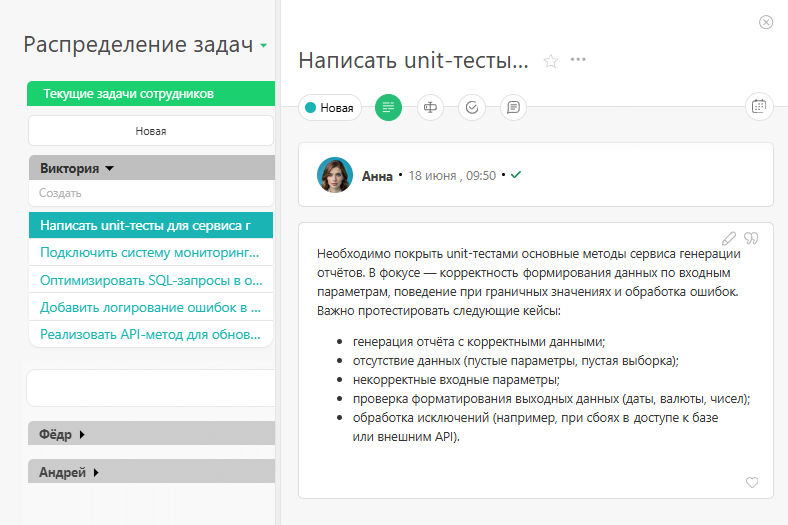Image resolution: width=788 pixels, height=525 pixels.
Task: Click the line Важно протестировать следующие кейсы
Action: pos(439,311)
